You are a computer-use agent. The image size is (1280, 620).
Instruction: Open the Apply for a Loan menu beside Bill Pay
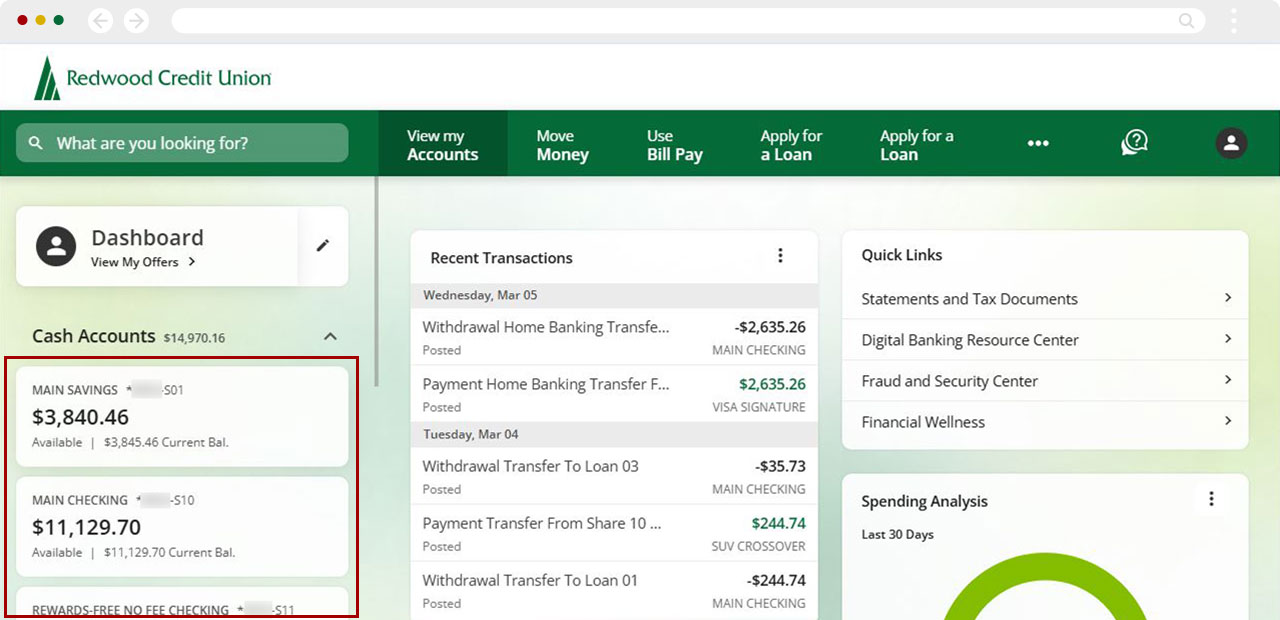[x=791, y=145]
